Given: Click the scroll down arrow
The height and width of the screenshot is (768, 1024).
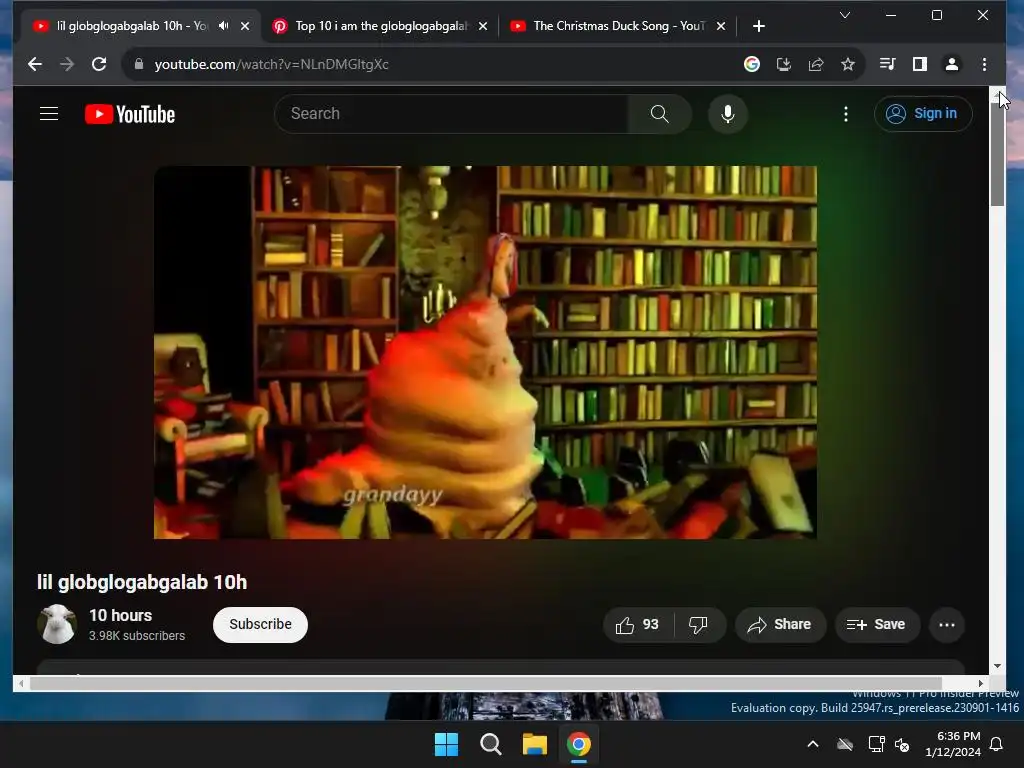Looking at the screenshot, I should (997, 666).
